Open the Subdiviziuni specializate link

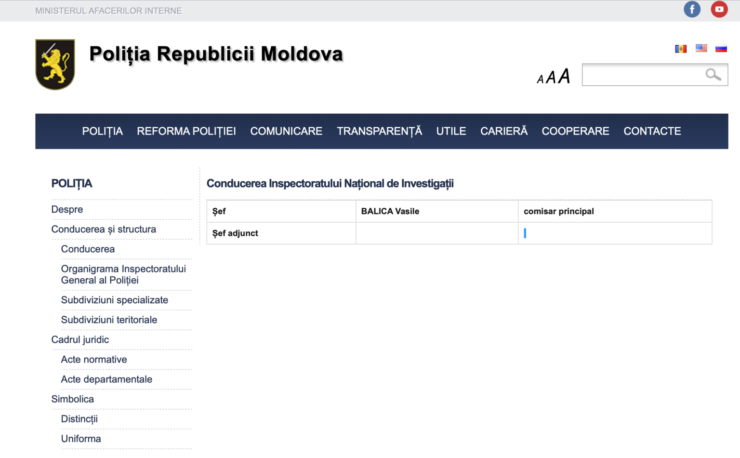(x=114, y=300)
